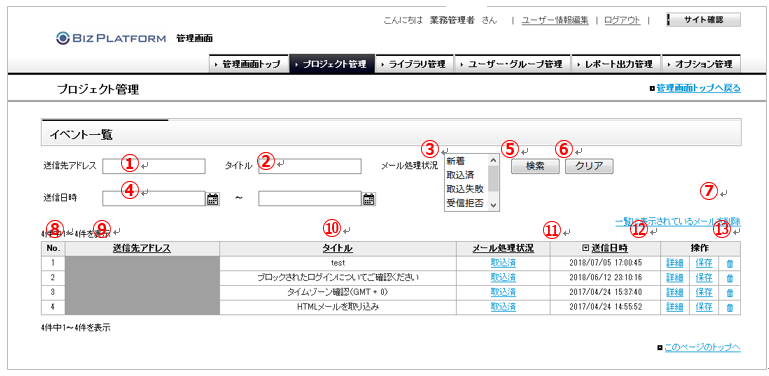Click trash icon for HTMLメールを取り込み row
This screenshot has height=376, width=769.
point(729,307)
